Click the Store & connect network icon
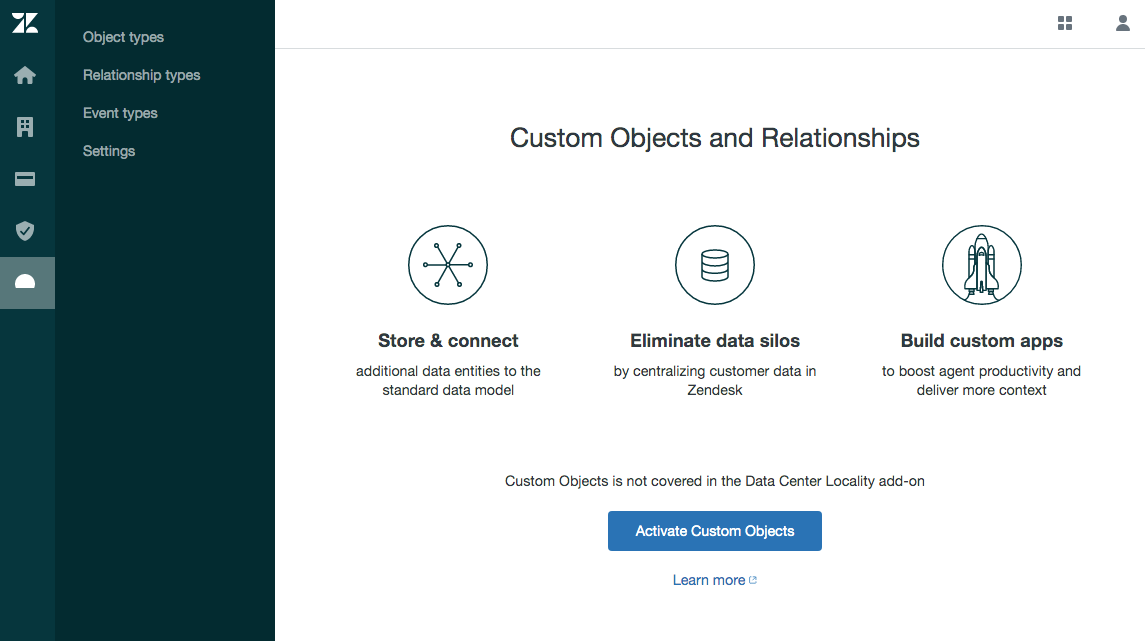 tap(448, 265)
